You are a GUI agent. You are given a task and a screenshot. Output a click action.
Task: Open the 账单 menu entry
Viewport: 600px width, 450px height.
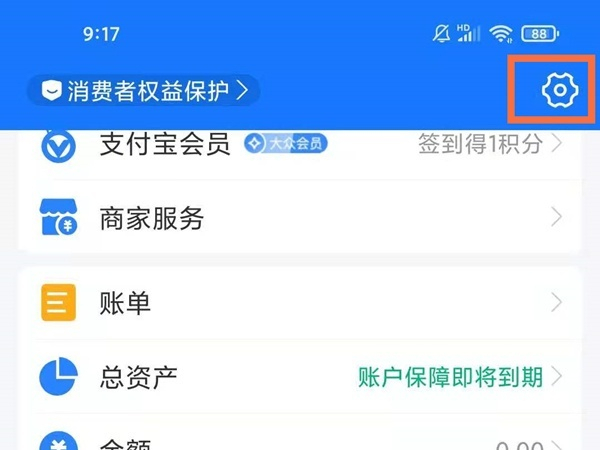[x=300, y=302]
